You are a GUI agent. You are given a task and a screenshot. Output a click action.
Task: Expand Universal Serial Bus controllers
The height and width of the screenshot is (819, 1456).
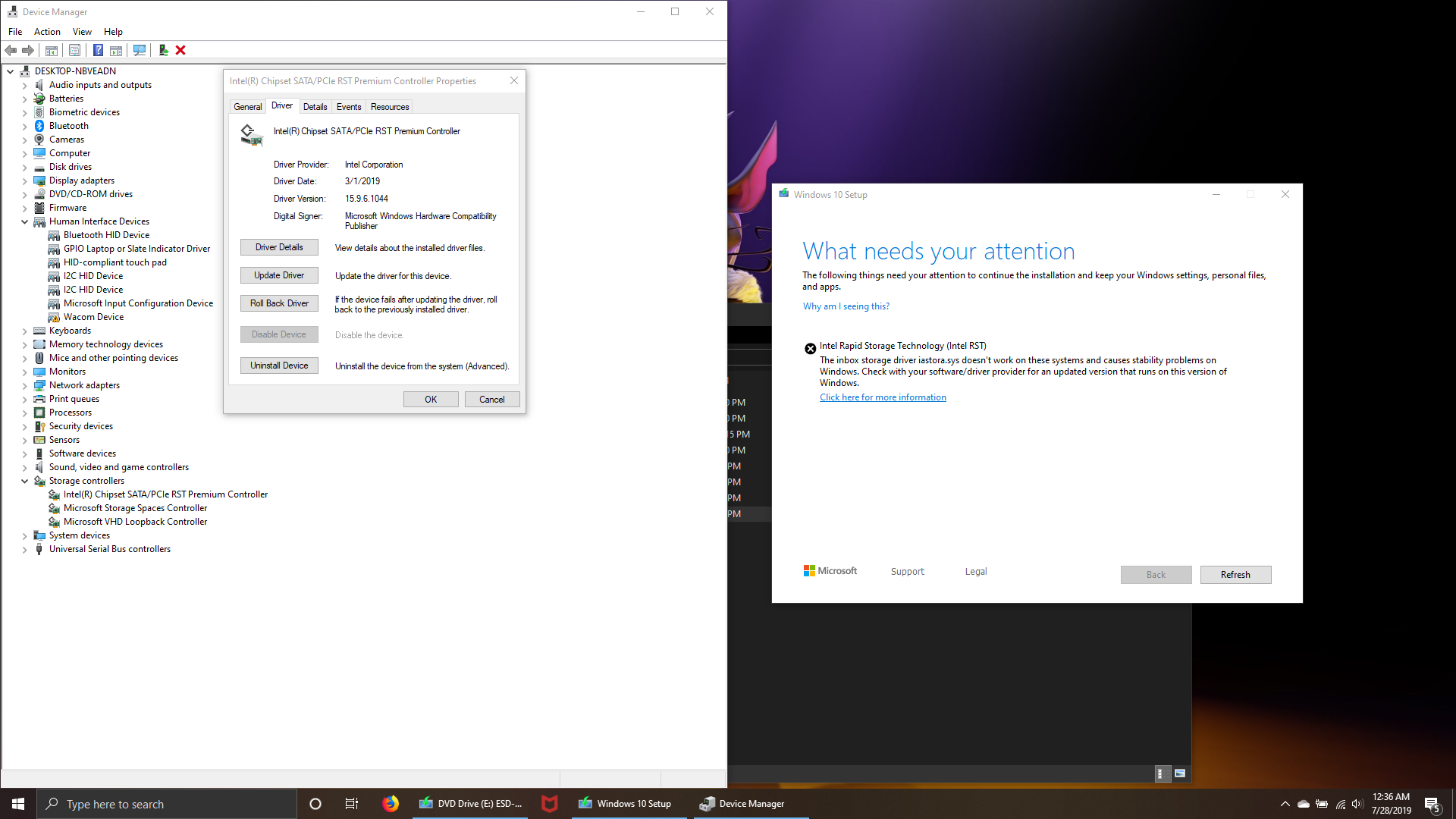(24, 549)
